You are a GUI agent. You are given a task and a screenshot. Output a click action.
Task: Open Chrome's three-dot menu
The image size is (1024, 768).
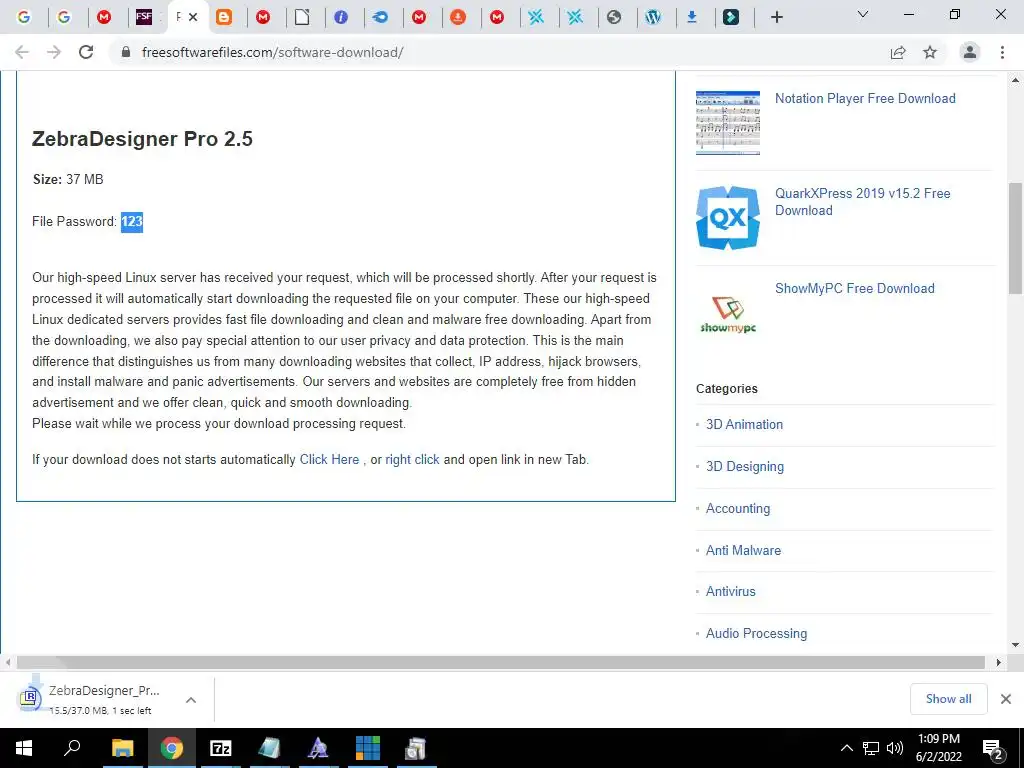(x=1002, y=52)
